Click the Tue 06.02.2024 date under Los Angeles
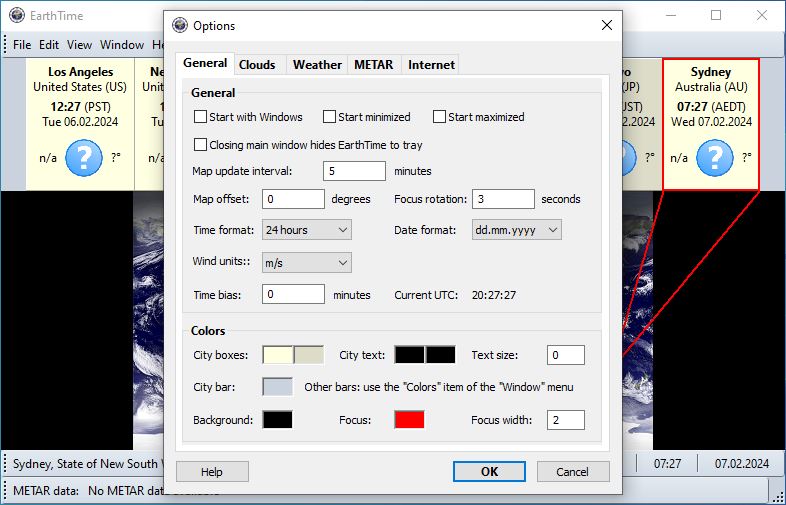The height and width of the screenshot is (505, 786). pyautogui.click(x=80, y=122)
